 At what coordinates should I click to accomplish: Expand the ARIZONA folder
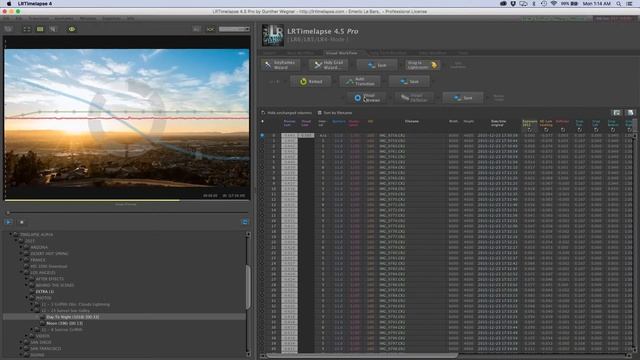pyautogui.click(x=21, y=247)
